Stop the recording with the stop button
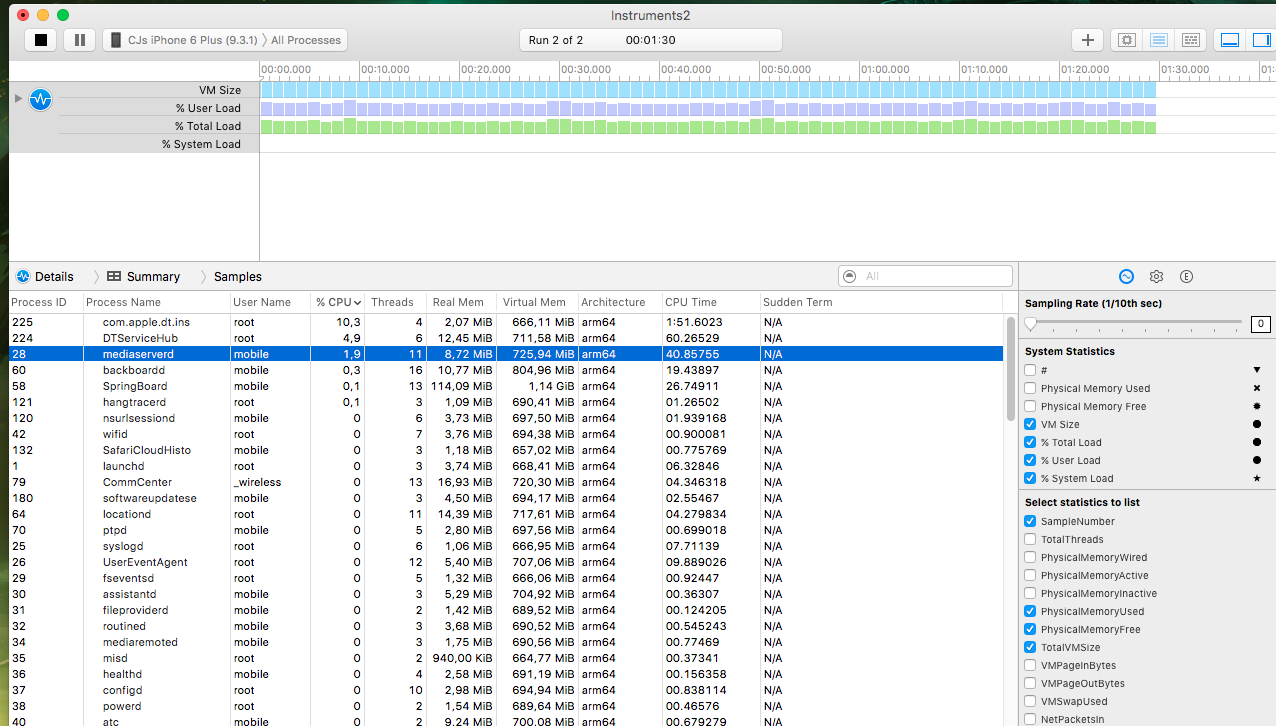This screenshot has width=1276, height=726. pyautogui.click(x=41, y=40)
